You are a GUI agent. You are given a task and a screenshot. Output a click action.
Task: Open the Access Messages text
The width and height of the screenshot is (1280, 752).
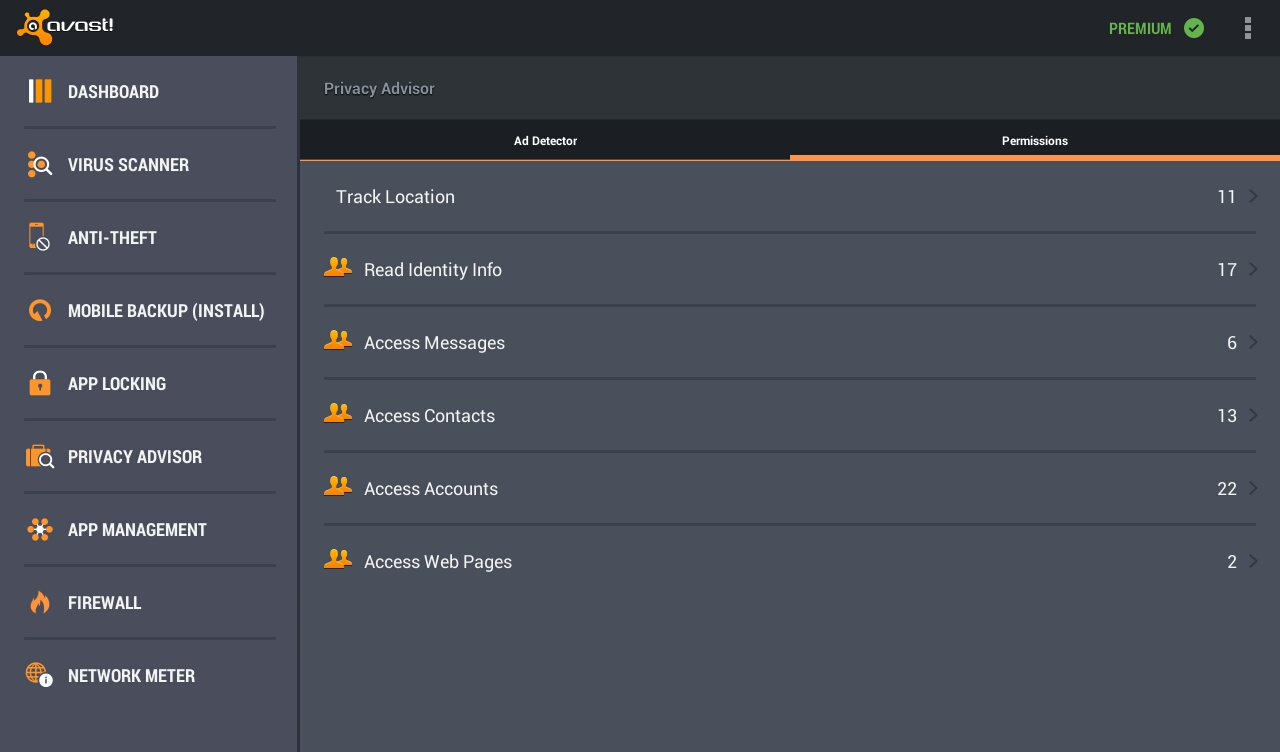(x=434, y=343)
